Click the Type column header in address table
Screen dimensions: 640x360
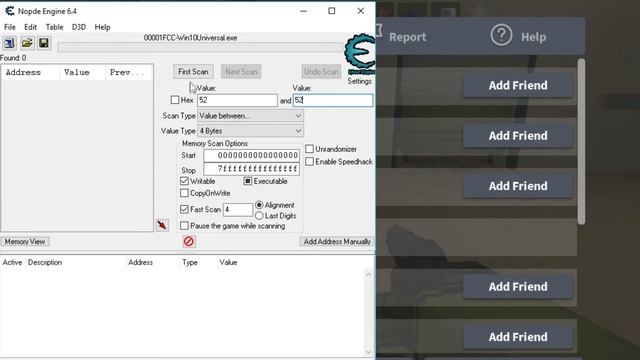190,262
